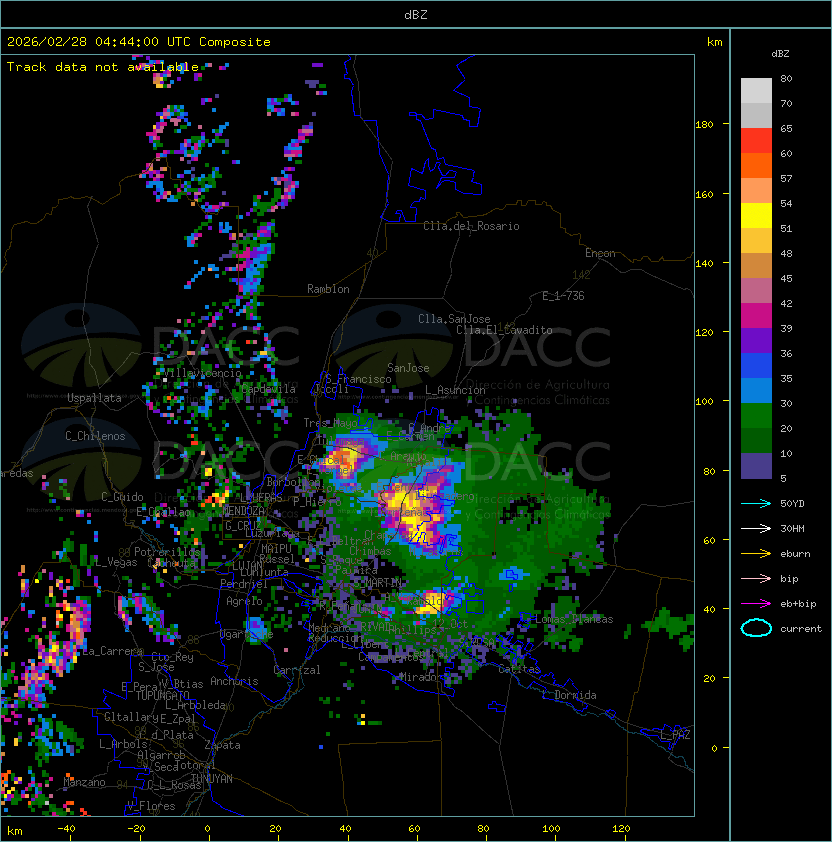
Task: Click the cyan 'current' ellipse legend icon
Action: tap(756, 628)
